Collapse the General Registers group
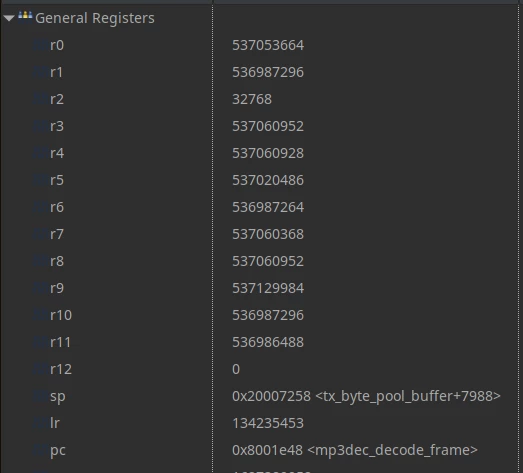Screen dimensions: 523x473 (x=9, y=18)
